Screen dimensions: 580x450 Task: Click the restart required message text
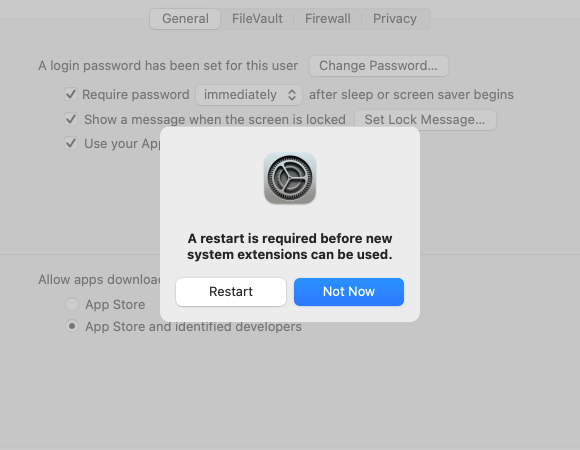coord(290,247)
